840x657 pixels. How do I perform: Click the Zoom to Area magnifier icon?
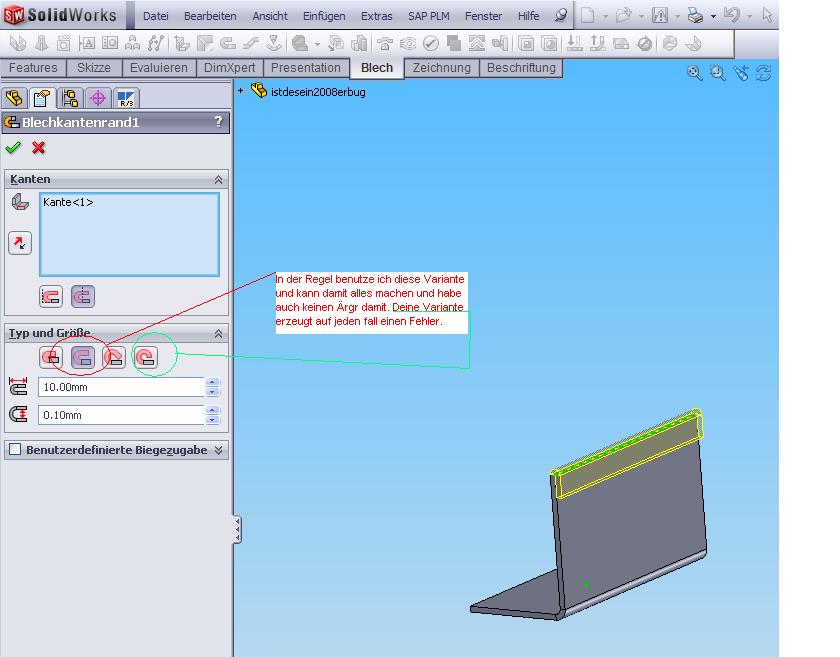tap(717, 73)
